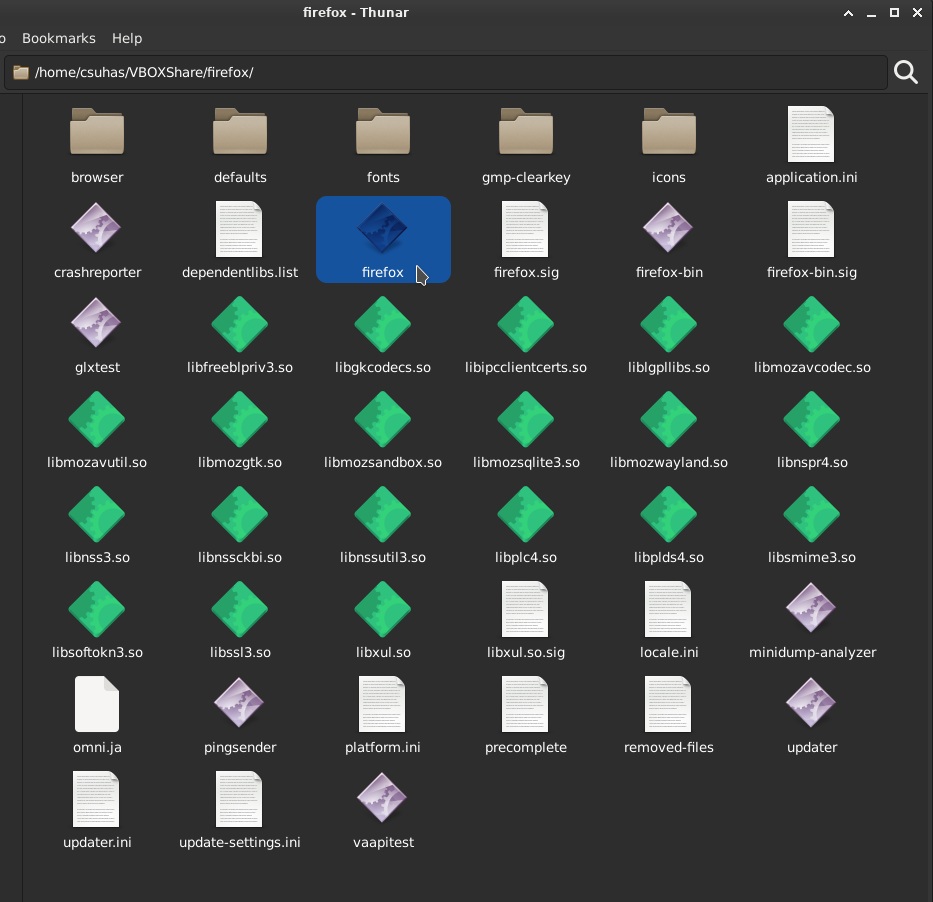Image resolution: width=933 pixels, height=902 pixels.
Task: Select the libgkcodecs.so library icon
Action: click(383, 324)
